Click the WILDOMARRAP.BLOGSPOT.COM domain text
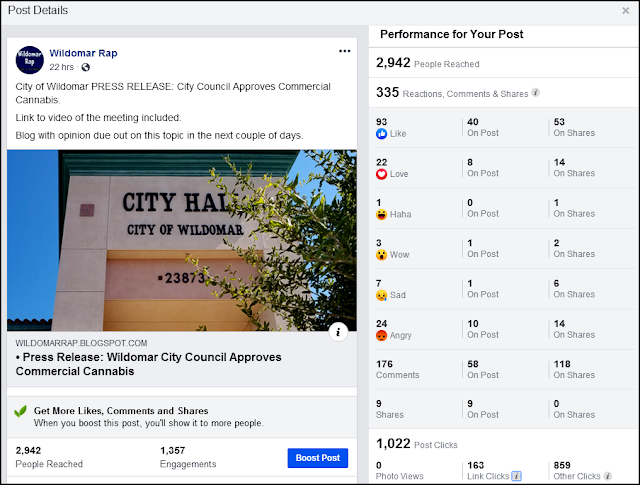 point(81,343)
